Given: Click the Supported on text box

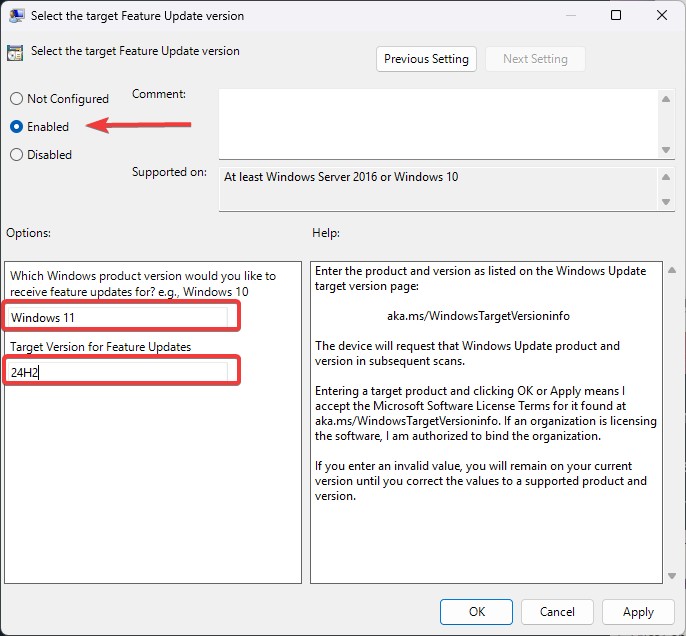Looking at the screenshot, I should tap(438, 189).
